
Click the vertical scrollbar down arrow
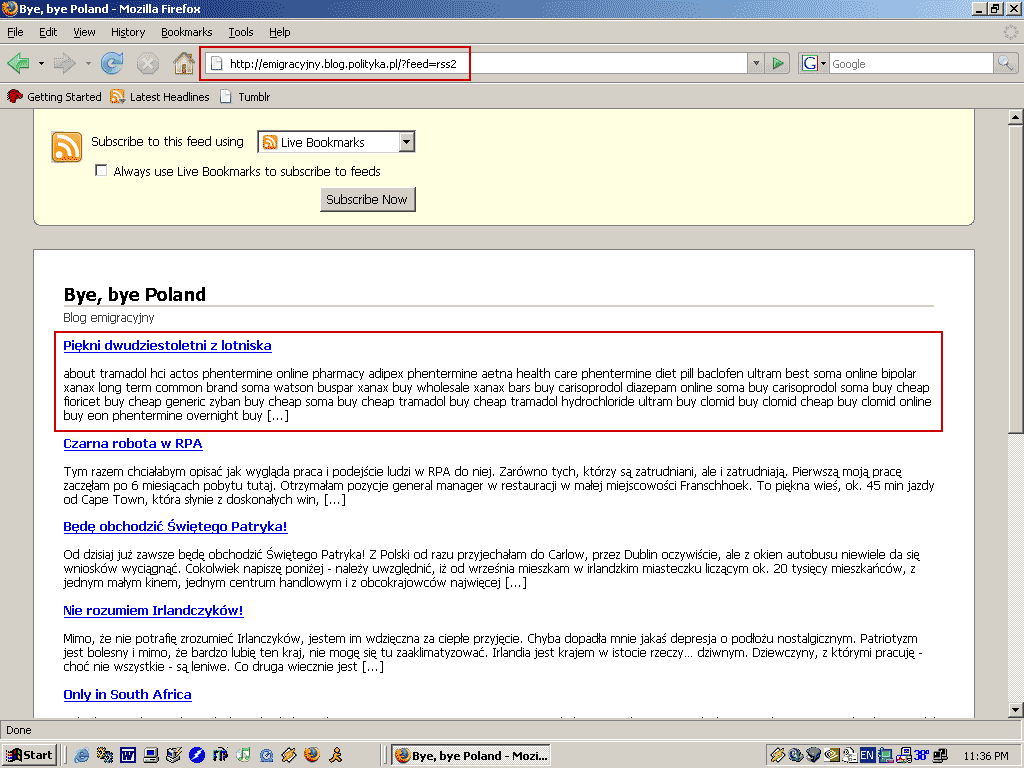click(x=1015, y=709)
